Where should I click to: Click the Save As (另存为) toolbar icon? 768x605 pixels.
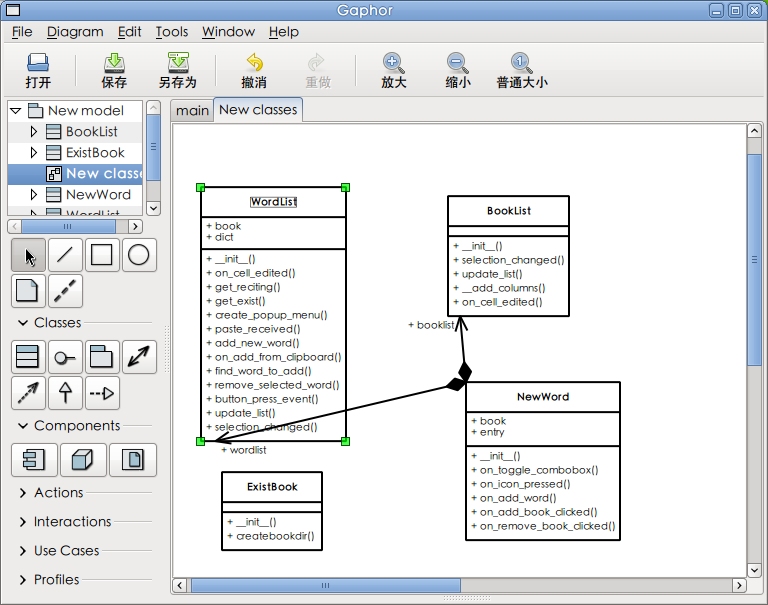pos(178,70)
